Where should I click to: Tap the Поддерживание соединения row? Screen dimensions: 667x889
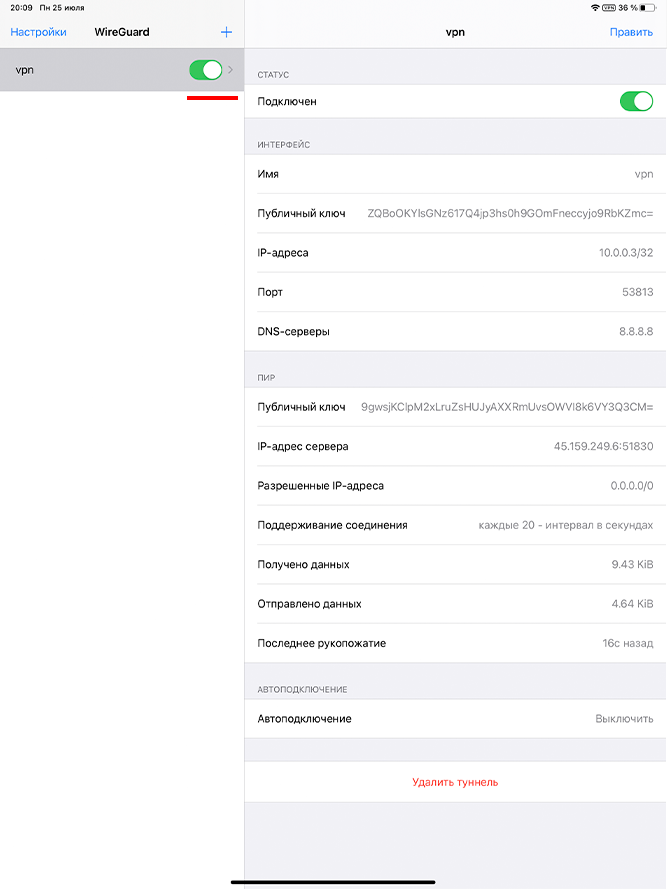point(455,525)
